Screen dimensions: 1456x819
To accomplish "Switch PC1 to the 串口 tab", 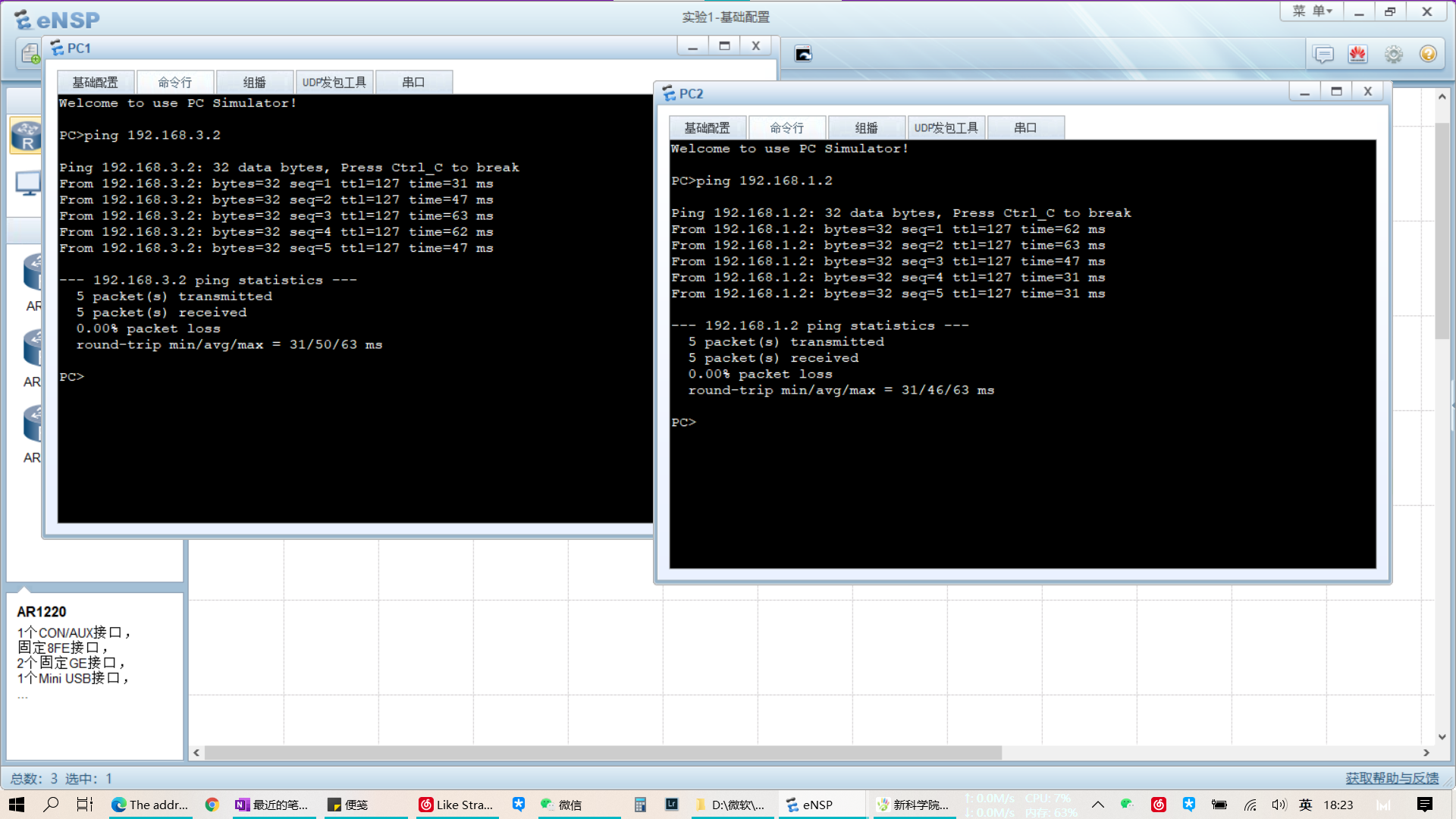I will (414, 81).
